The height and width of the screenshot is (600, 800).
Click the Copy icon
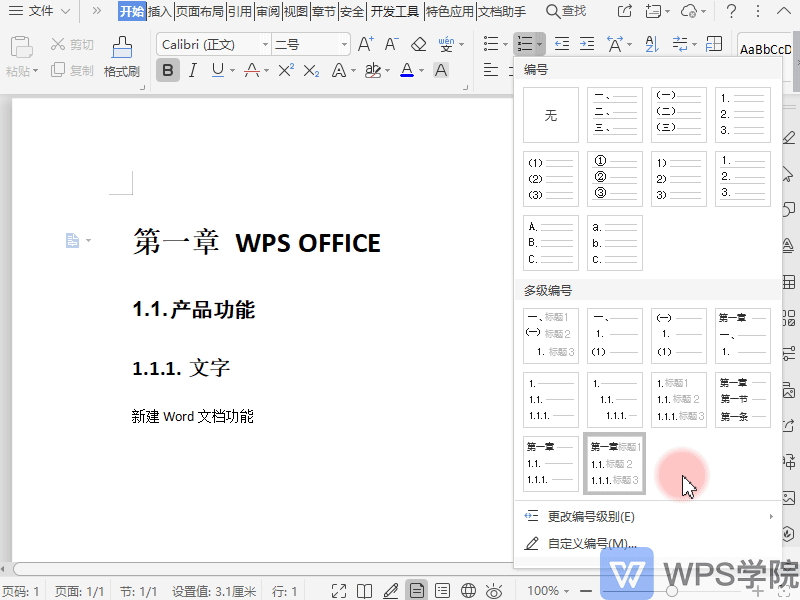(x=58, y=70)
